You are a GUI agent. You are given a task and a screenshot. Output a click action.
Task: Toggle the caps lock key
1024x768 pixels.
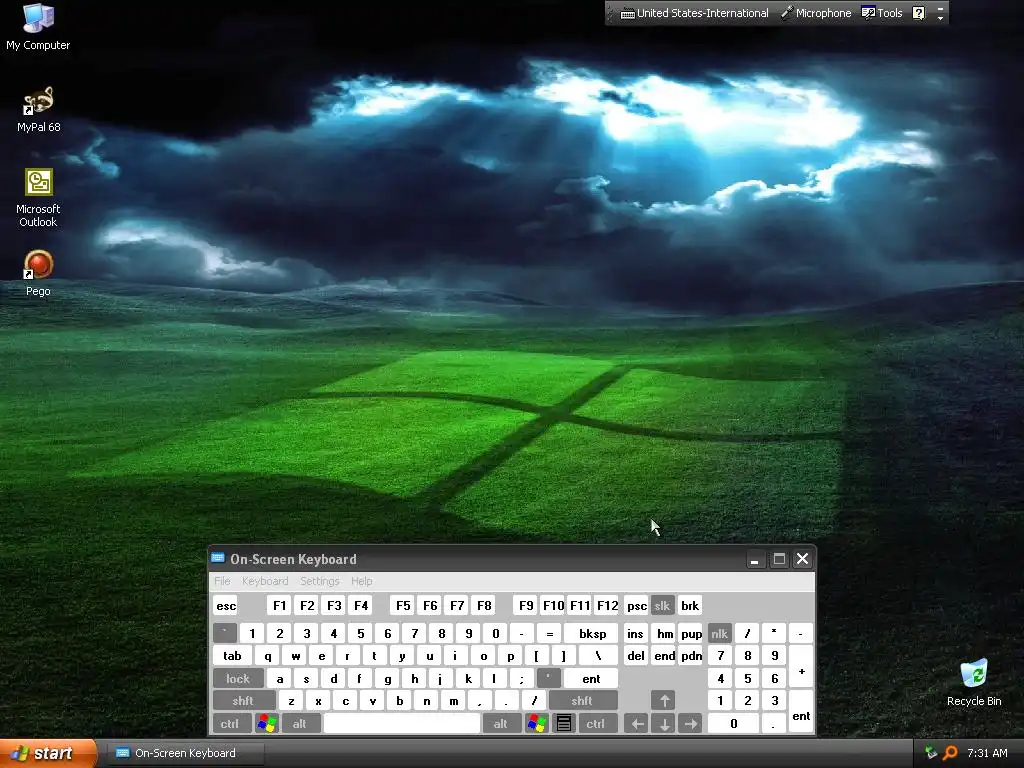click(x=238, y=679)
